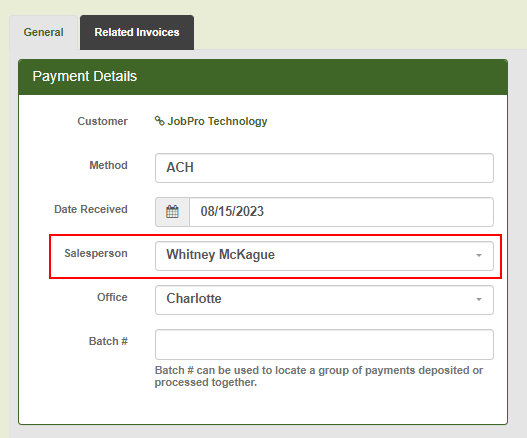Click the Payment Details panel header
This screenshot has height=438, width=527.
click(x=263, y=77)
